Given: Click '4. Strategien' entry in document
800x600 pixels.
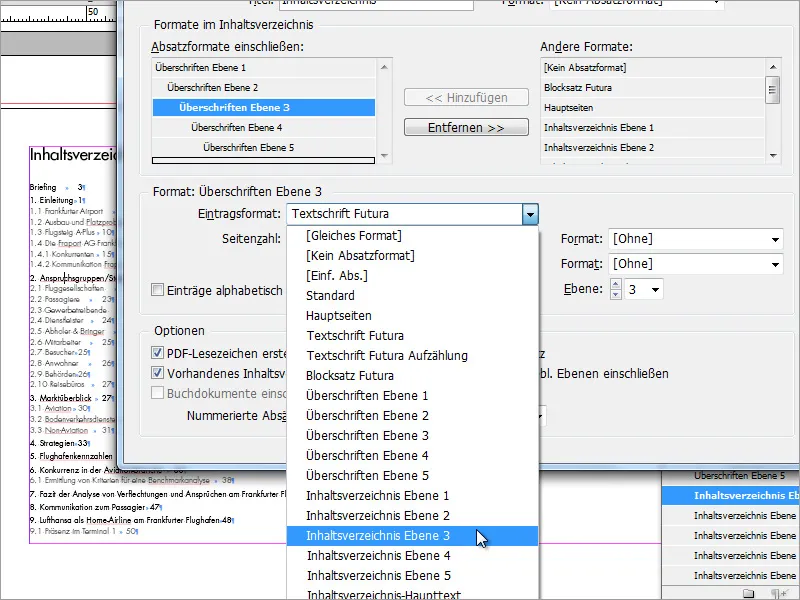Looking at the screenshot, I should [x=53, y=443].
